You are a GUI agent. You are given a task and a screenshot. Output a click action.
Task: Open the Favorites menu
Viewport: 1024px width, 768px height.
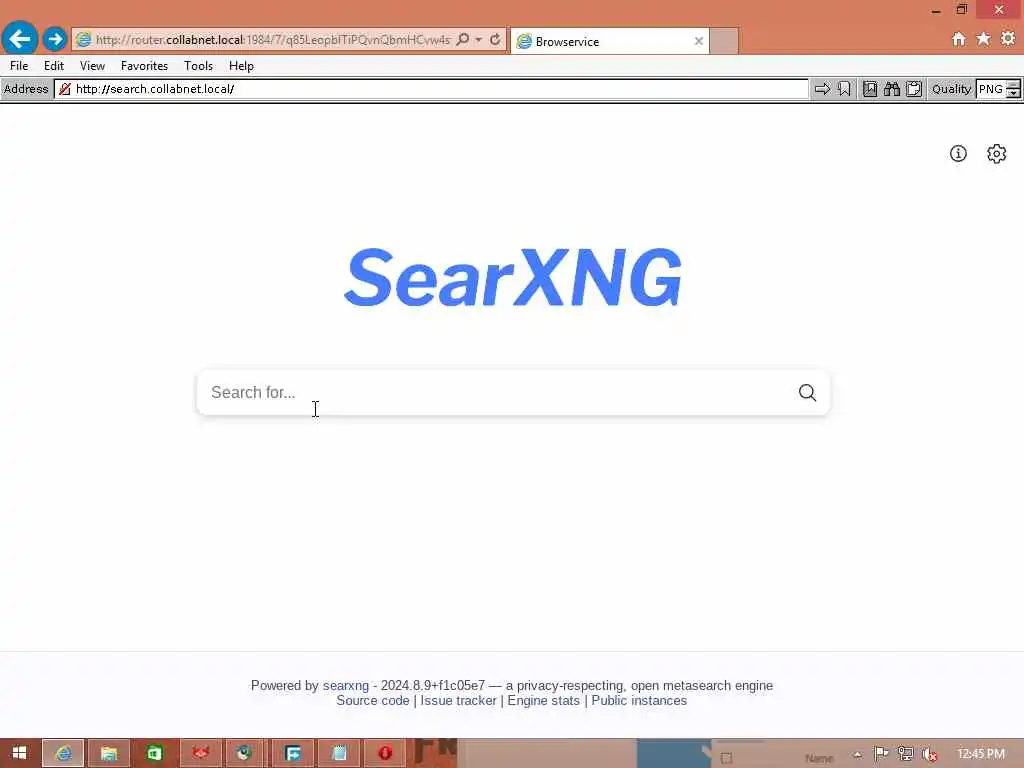tap(144, 66)
